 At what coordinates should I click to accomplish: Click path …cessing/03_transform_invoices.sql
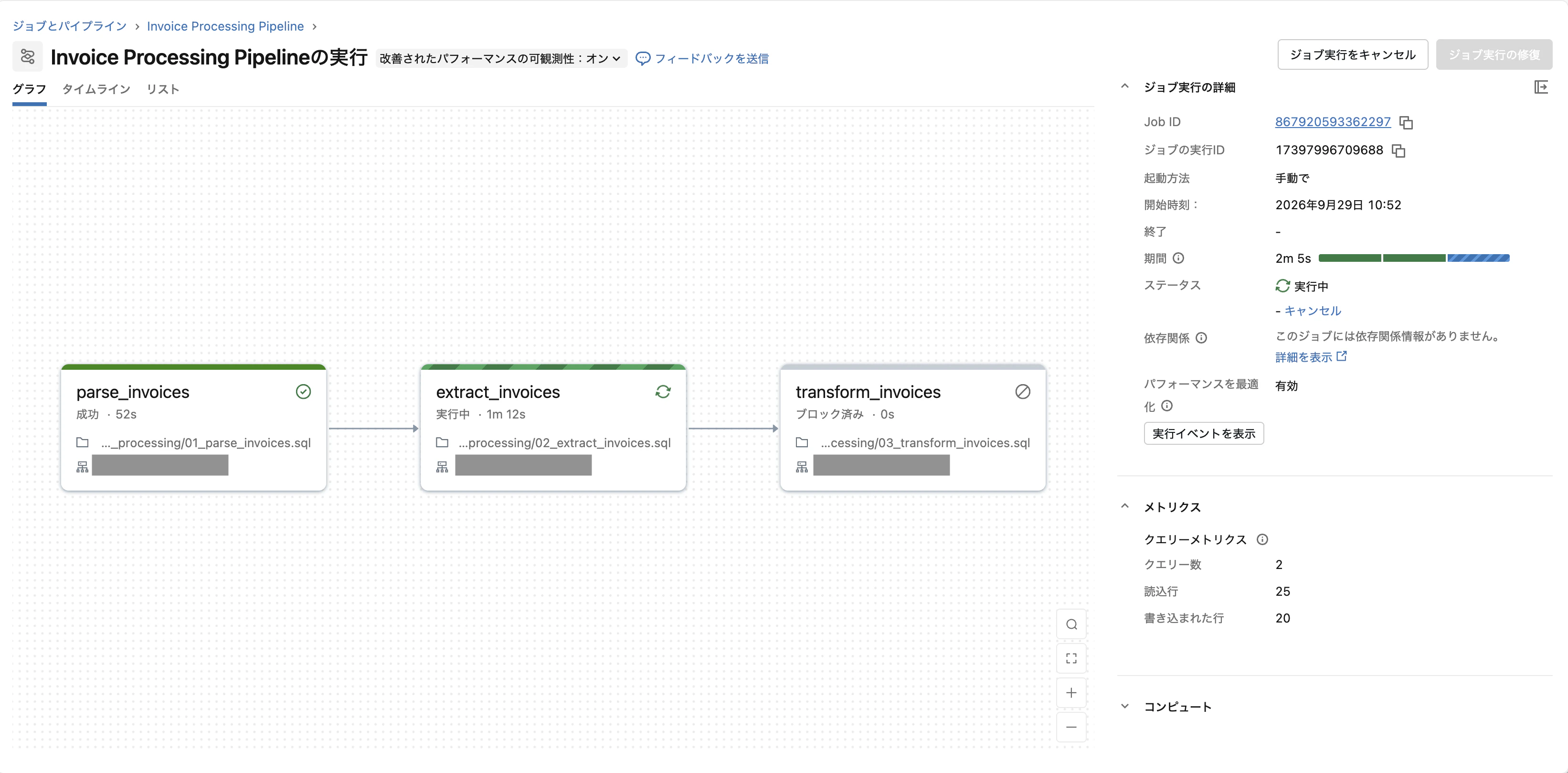click(x=924, y=443)
